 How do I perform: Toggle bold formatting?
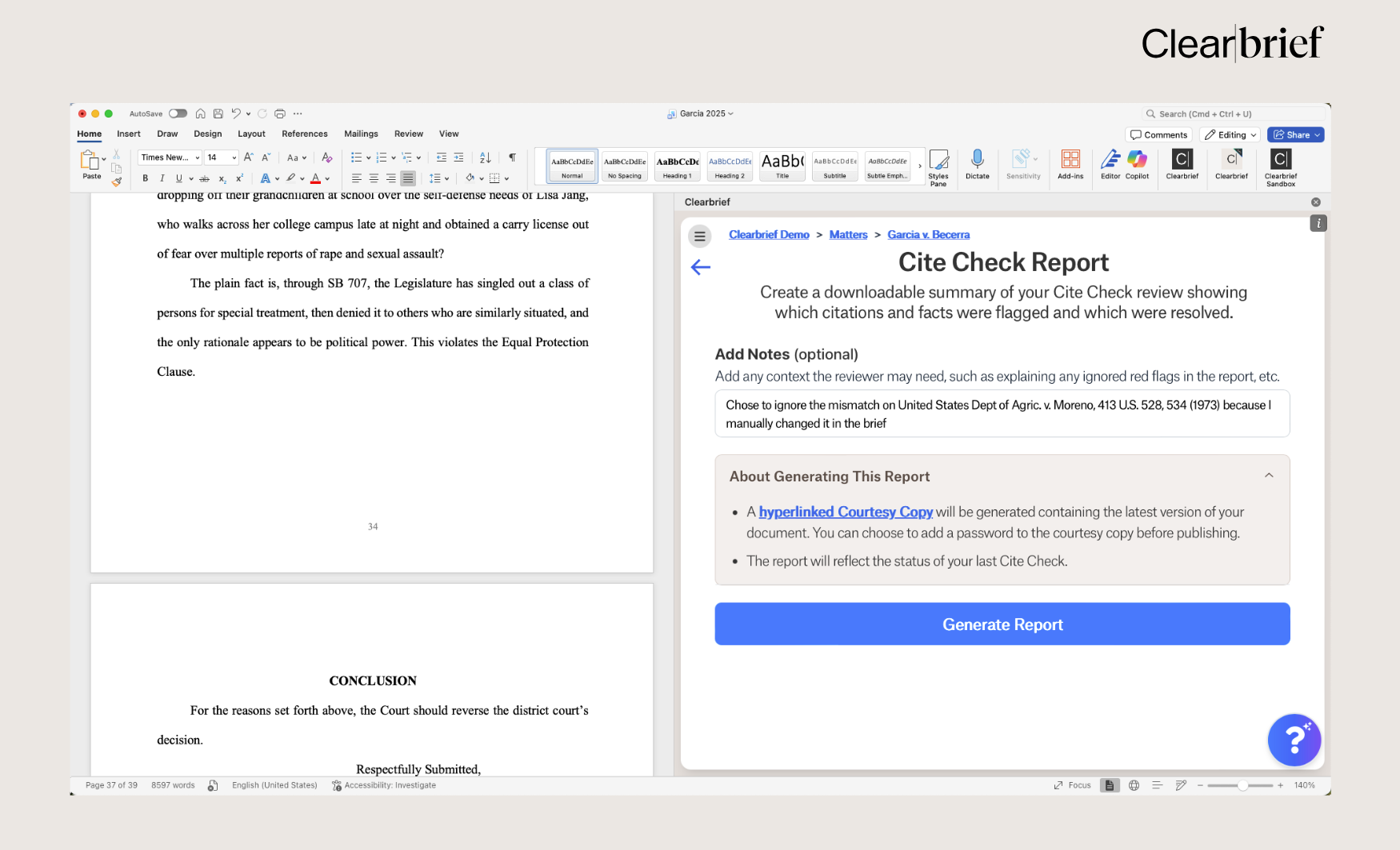tap(145, 178)
